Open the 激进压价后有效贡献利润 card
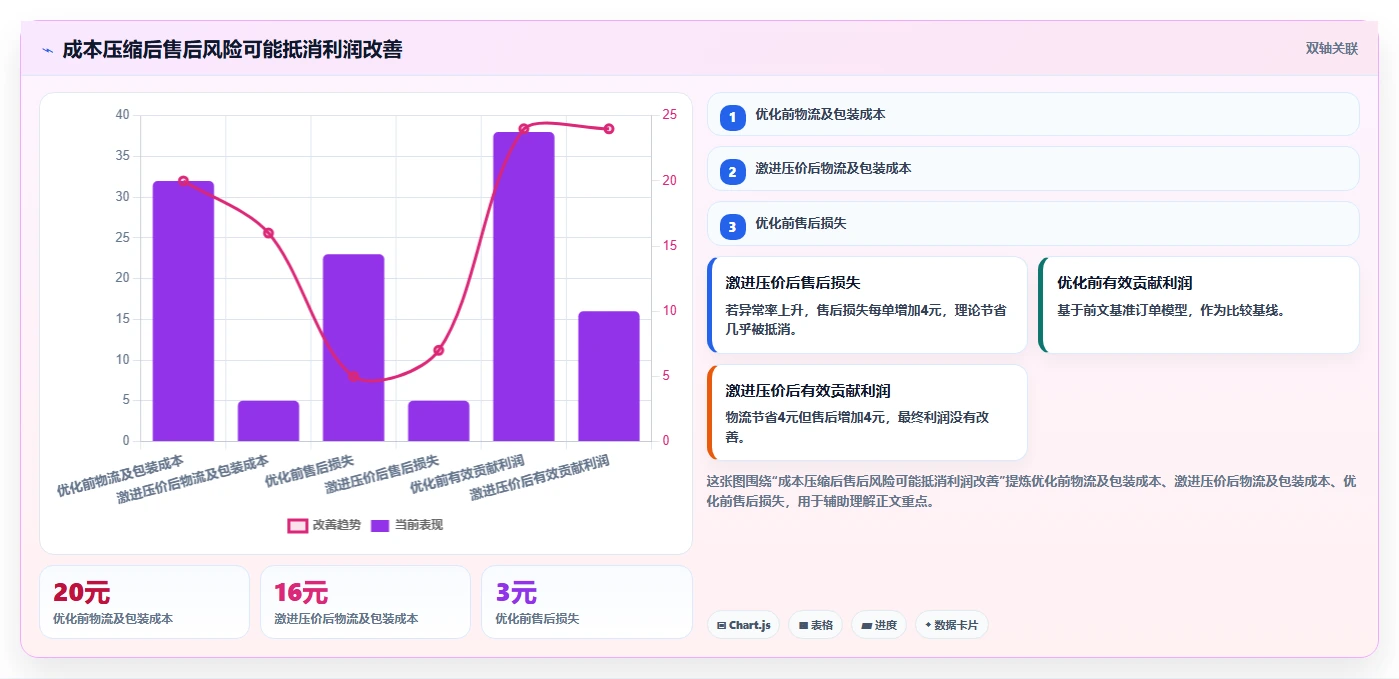 point(867,412)
